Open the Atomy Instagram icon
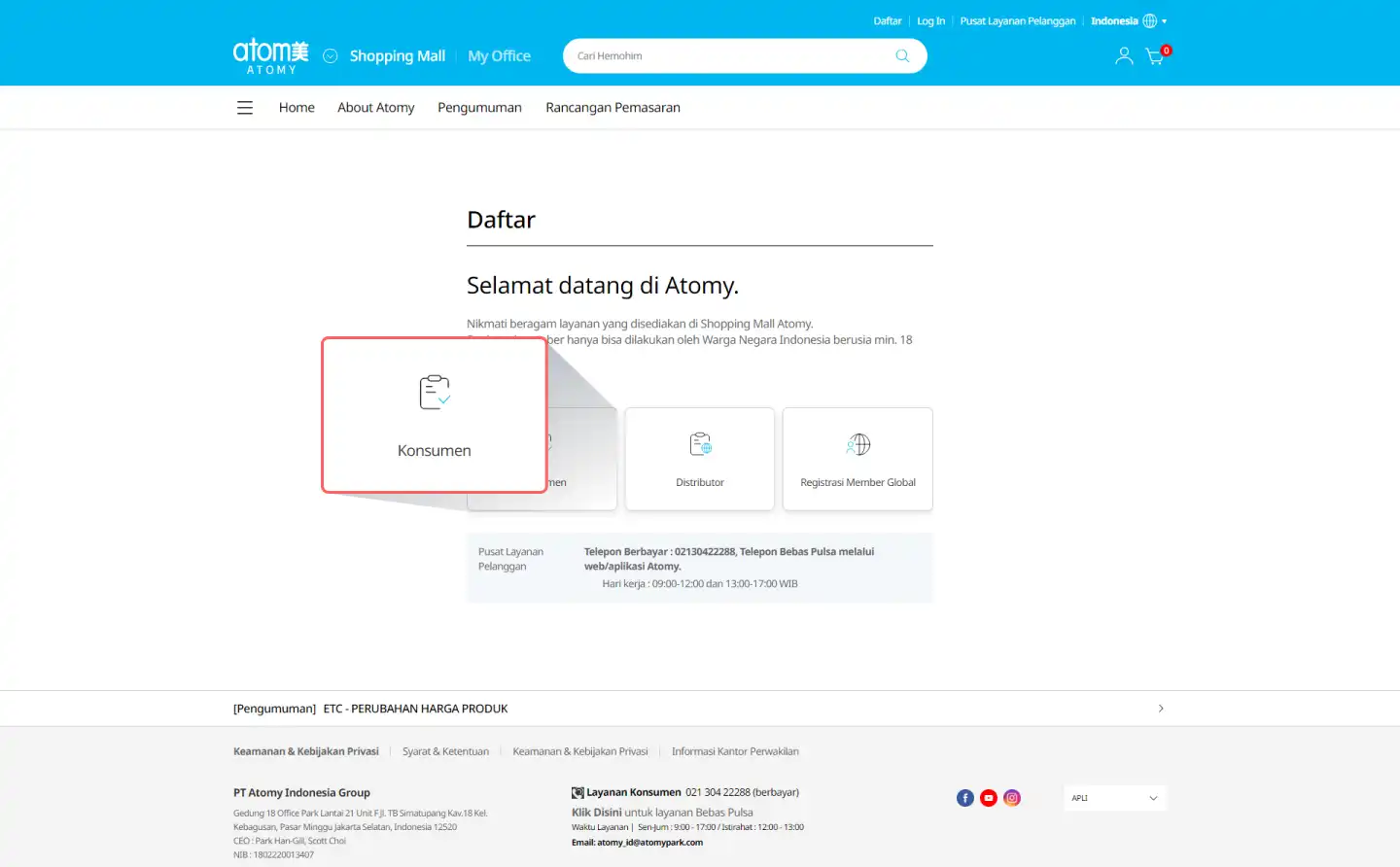1400x867 pixels. tap(1012, 798)
